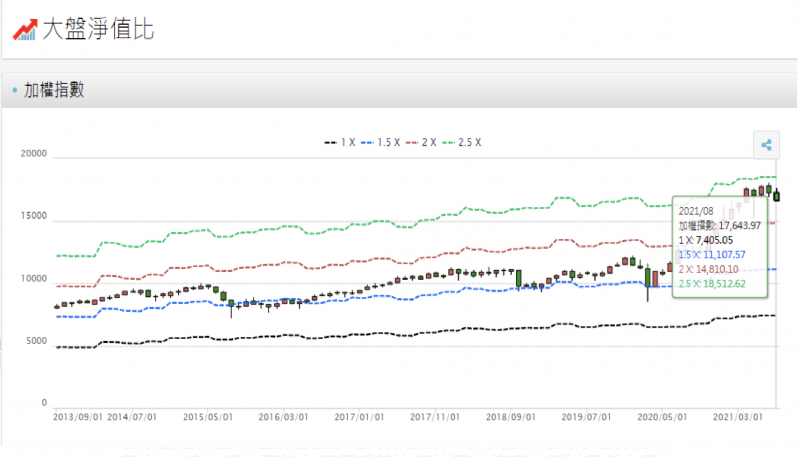This screenshot has width=800, height=457.
Task: Click the 2017/11/01 x-axis label
Action: tap(435, 417)
